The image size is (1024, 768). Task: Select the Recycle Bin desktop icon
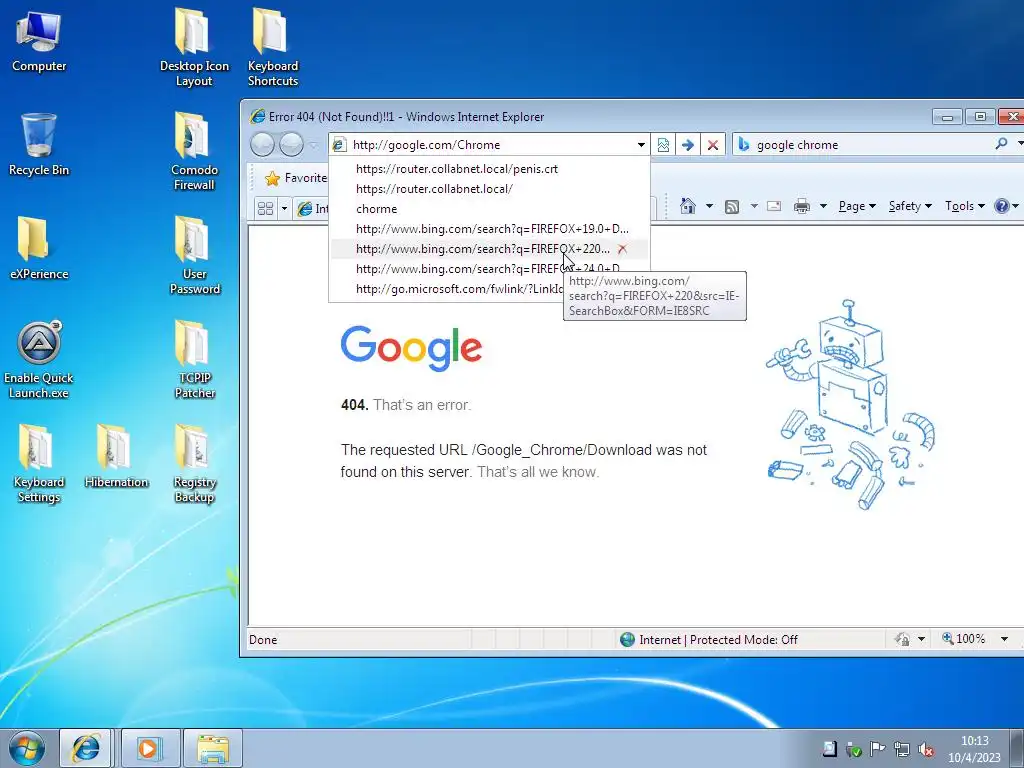tap(39, 144)
